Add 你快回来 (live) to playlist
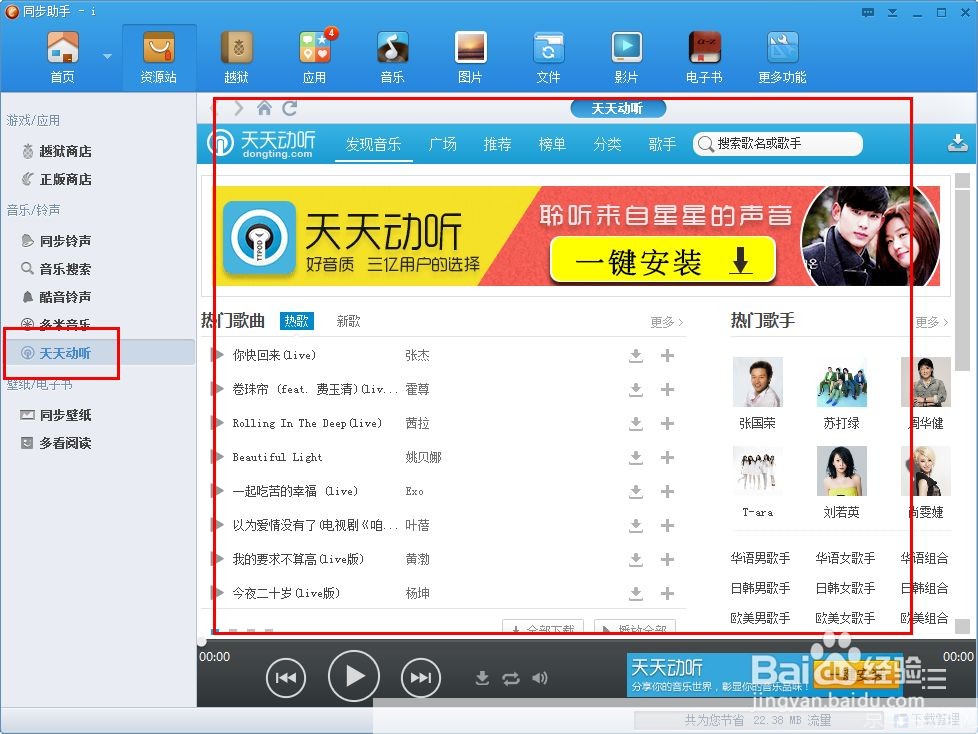 667,355
